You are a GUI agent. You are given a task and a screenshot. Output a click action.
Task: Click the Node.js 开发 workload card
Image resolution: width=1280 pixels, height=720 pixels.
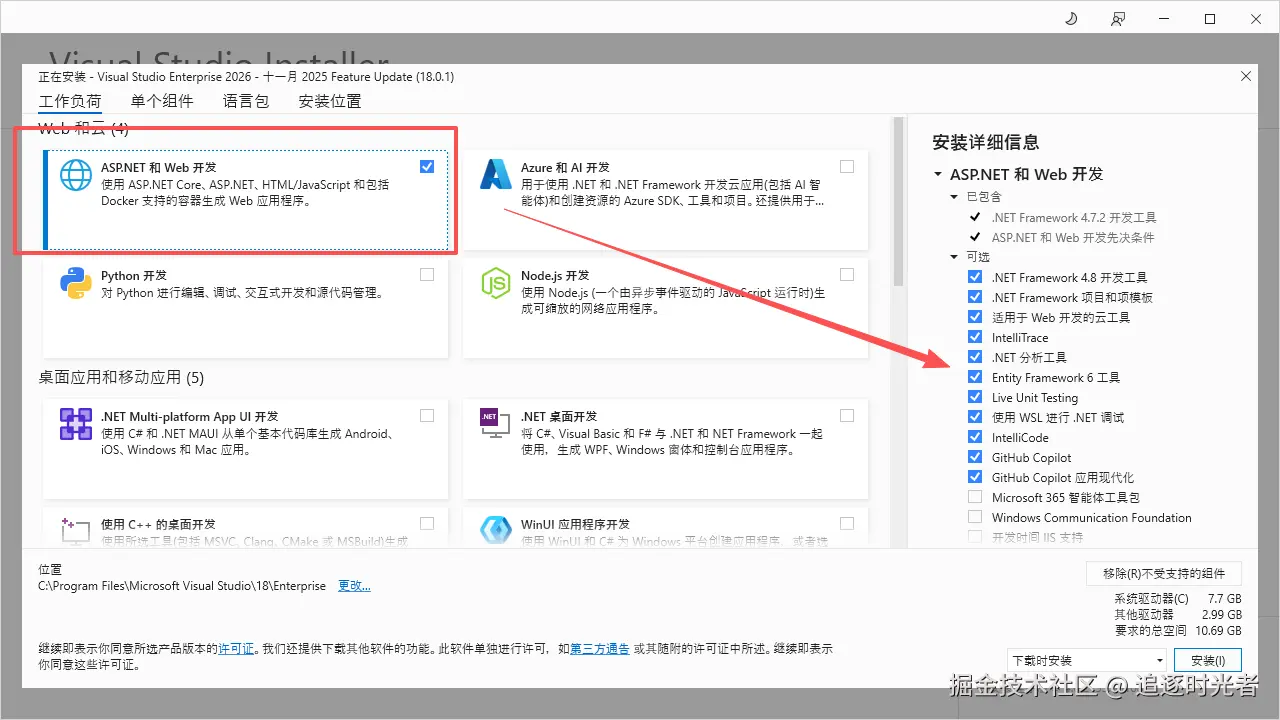coord(665,308)
